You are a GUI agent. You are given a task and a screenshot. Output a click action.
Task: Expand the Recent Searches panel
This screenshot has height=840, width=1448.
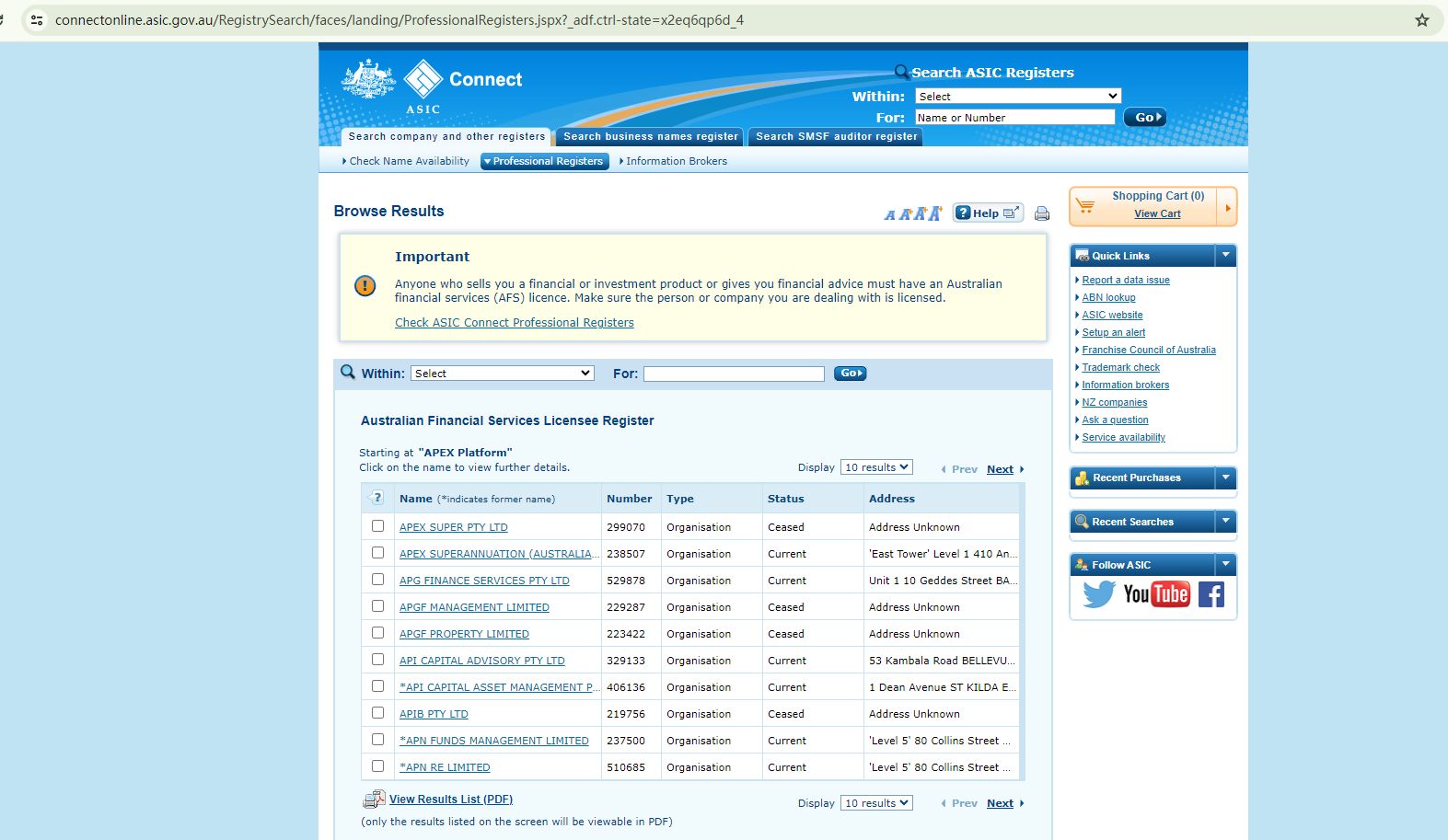tap(1225, 521)
